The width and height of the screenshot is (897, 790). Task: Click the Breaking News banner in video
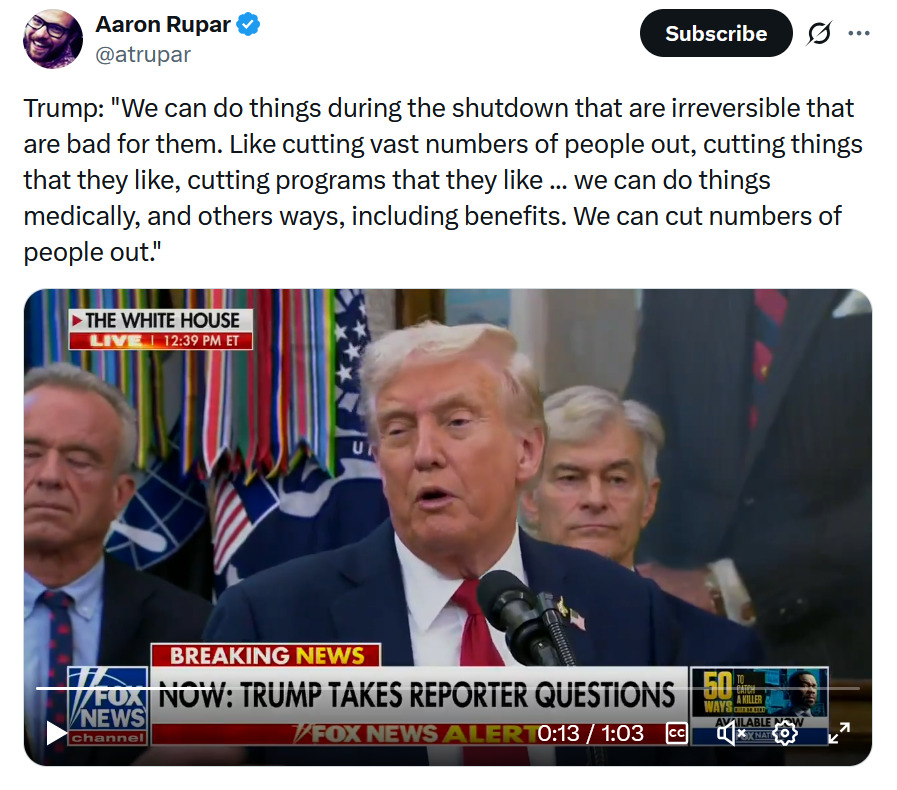266,656
